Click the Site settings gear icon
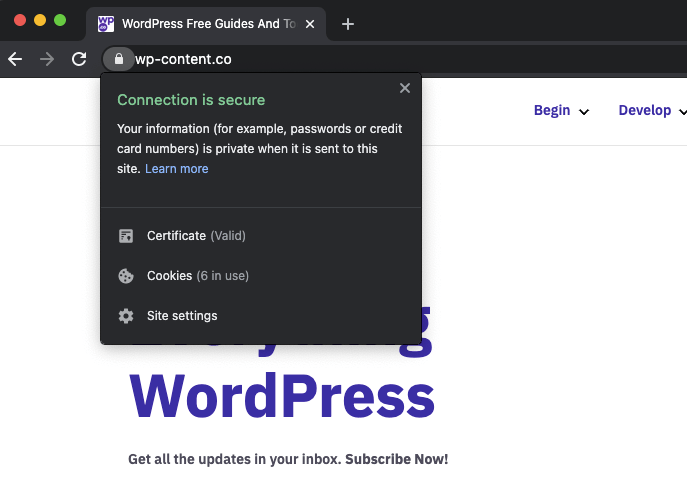Screen dimensions: 687x481 point(126,316)
